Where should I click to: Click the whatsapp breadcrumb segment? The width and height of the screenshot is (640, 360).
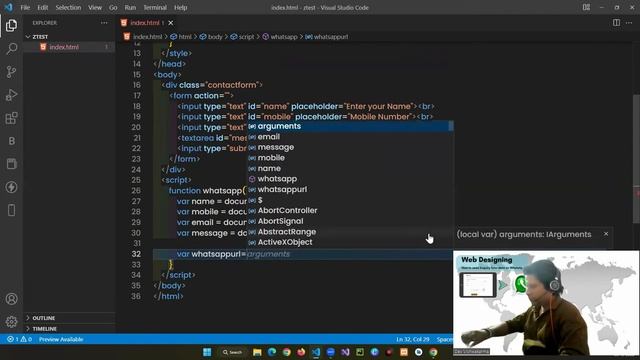tap(280, 37)
